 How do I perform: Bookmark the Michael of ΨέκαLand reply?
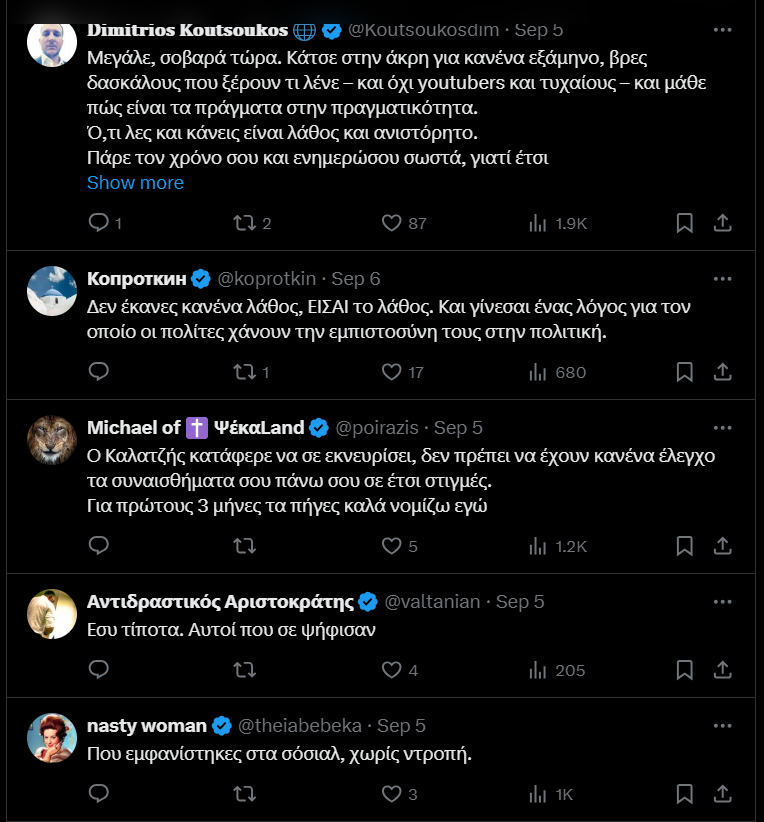click(x=684, y=546)
